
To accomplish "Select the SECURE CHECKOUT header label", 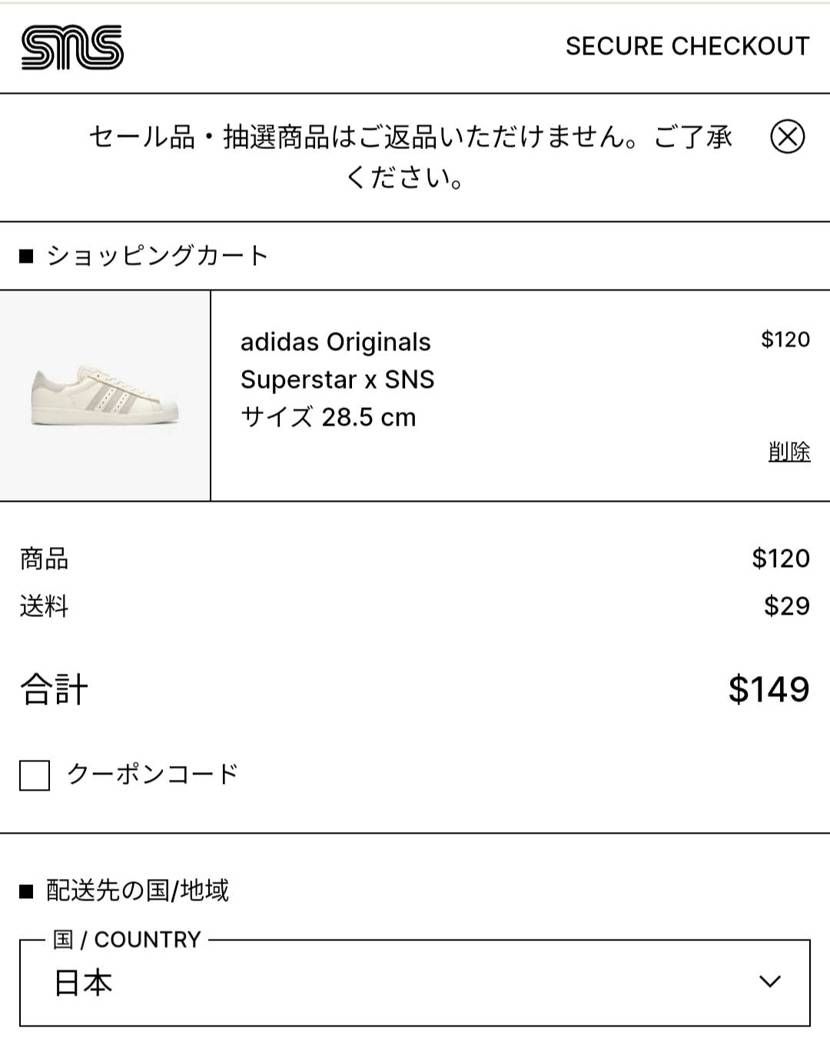I will [688, 46].
